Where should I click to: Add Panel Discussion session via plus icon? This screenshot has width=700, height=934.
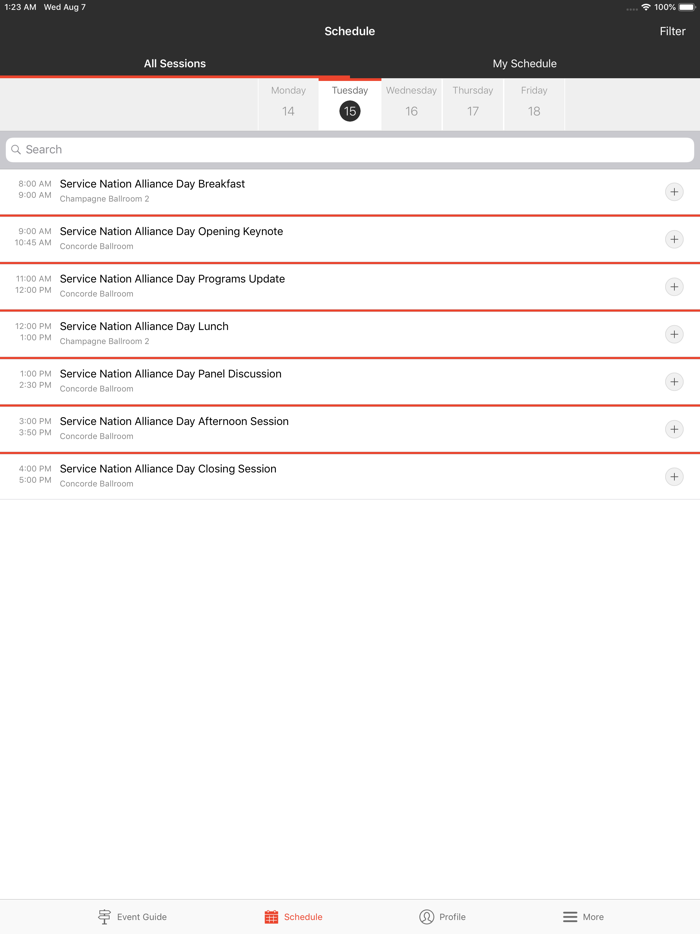click(674, 382)
